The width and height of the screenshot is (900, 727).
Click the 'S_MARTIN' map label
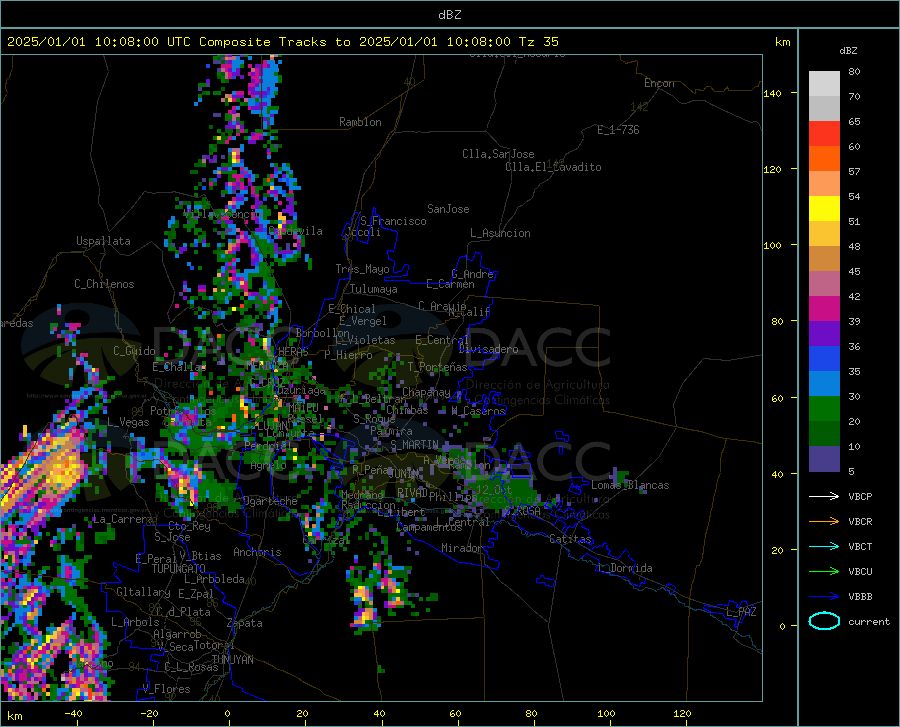[414, 445]
